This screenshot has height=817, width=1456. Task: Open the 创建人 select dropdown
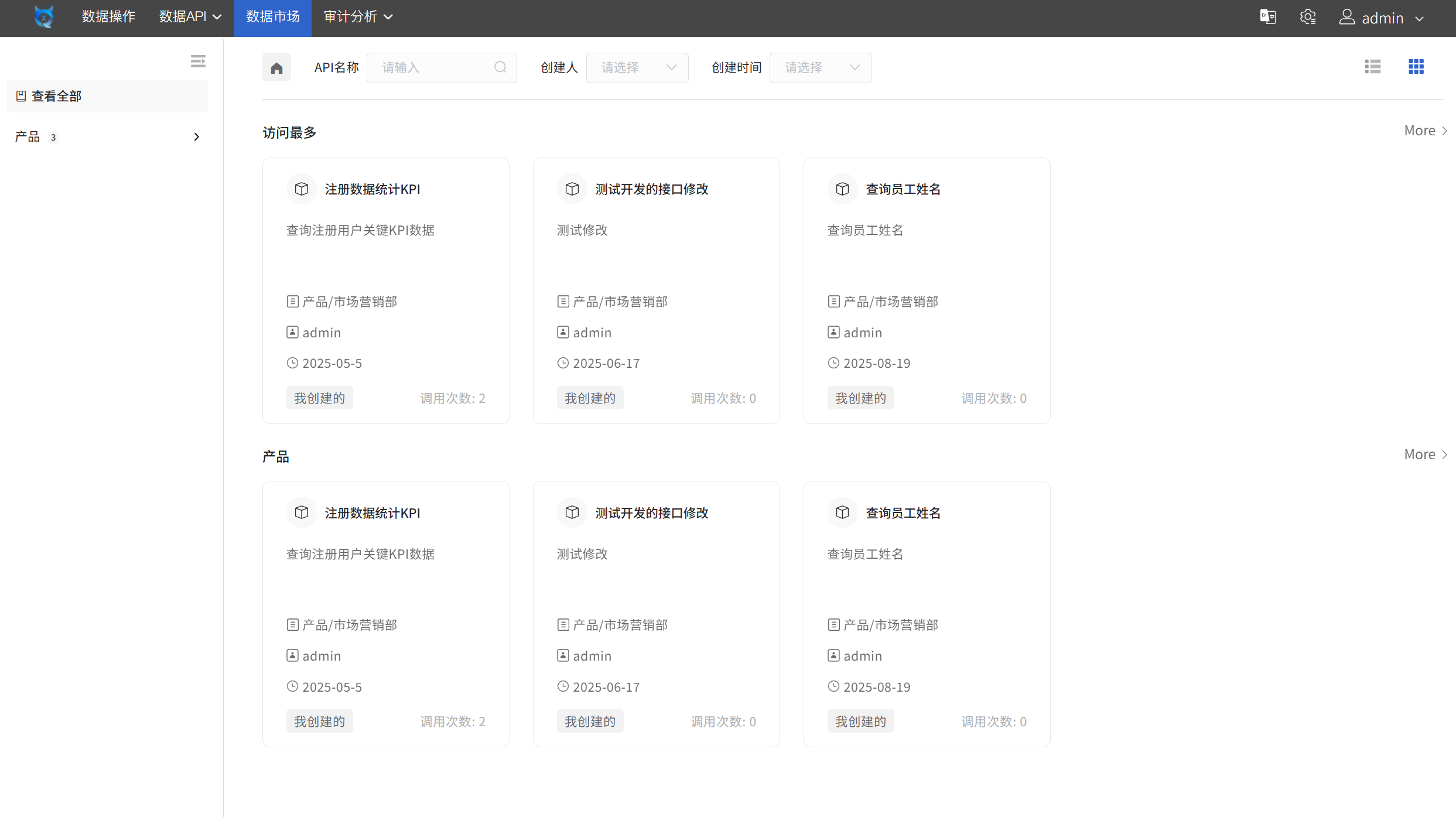pyautogui.click(x=637, y=68)
